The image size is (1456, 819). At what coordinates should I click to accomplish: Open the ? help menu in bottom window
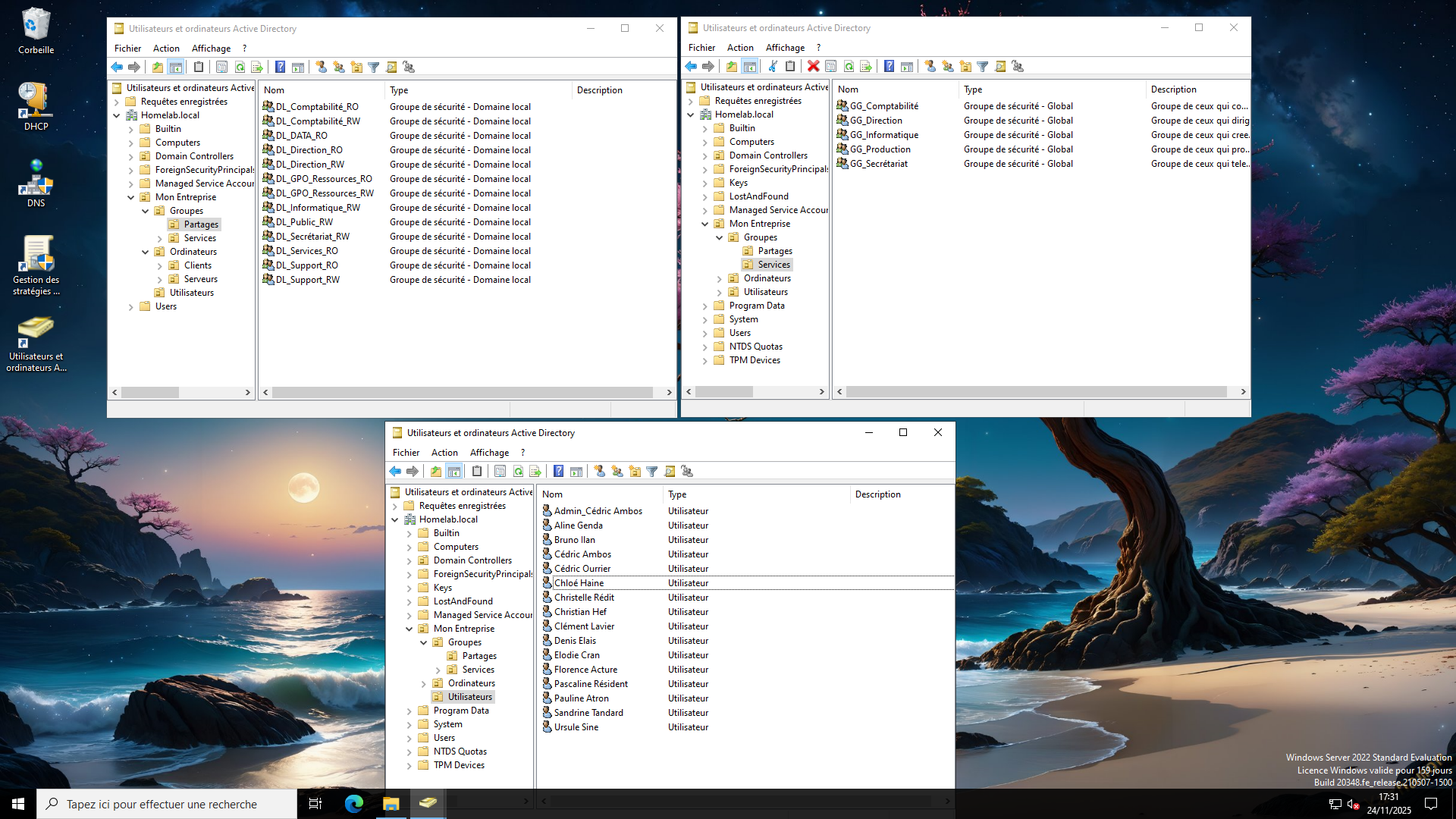point(522,453)
